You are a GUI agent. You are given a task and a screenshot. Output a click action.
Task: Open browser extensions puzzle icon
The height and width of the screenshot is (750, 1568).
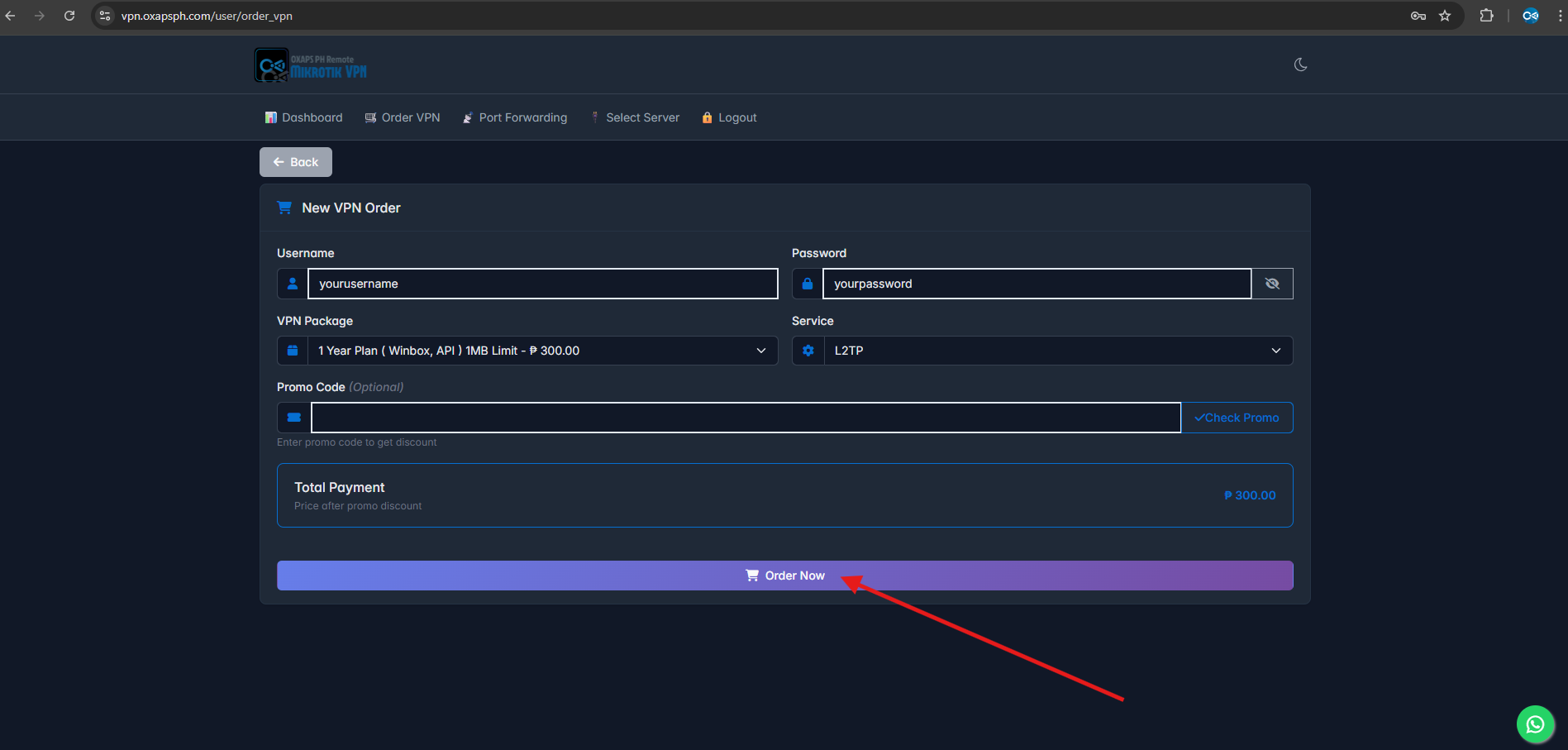[x=1486, y=16]
